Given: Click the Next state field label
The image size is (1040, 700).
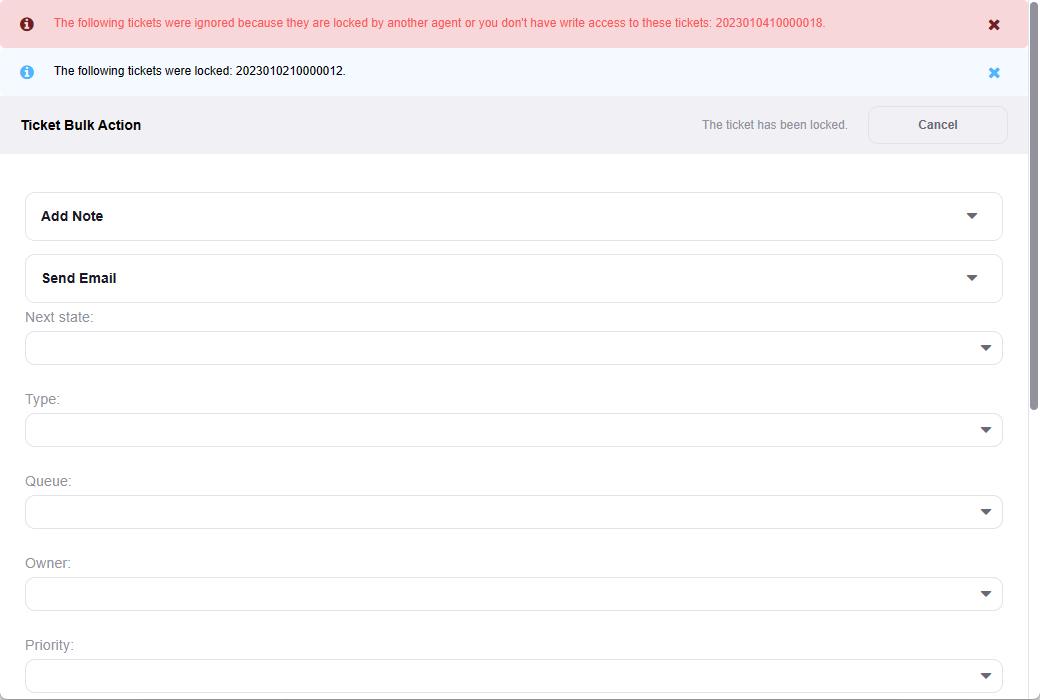Looking at the screenshot, I should [x=59, y=317].
